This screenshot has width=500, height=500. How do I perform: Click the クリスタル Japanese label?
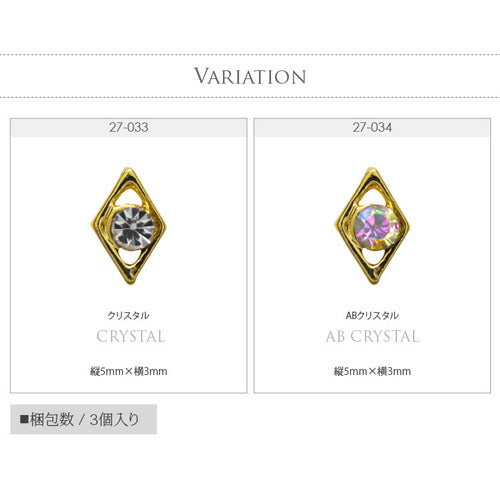pyautogui.click(x=128, y=315)
